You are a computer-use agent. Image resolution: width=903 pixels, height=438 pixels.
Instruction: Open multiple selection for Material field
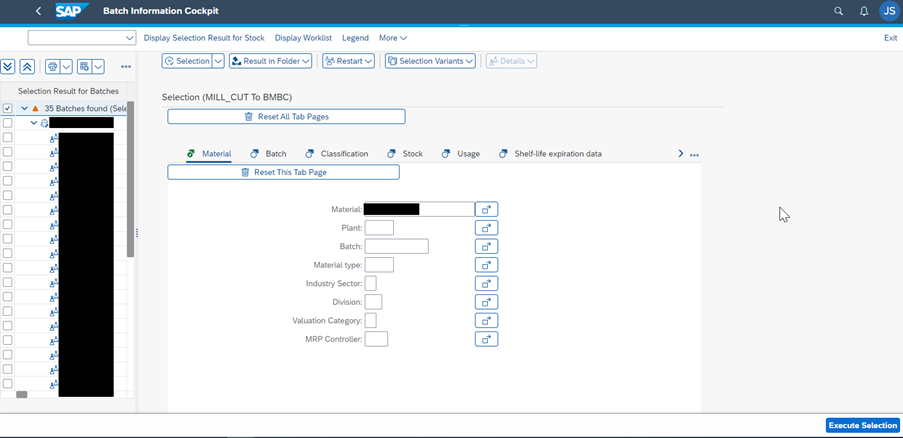pos(486,210)
